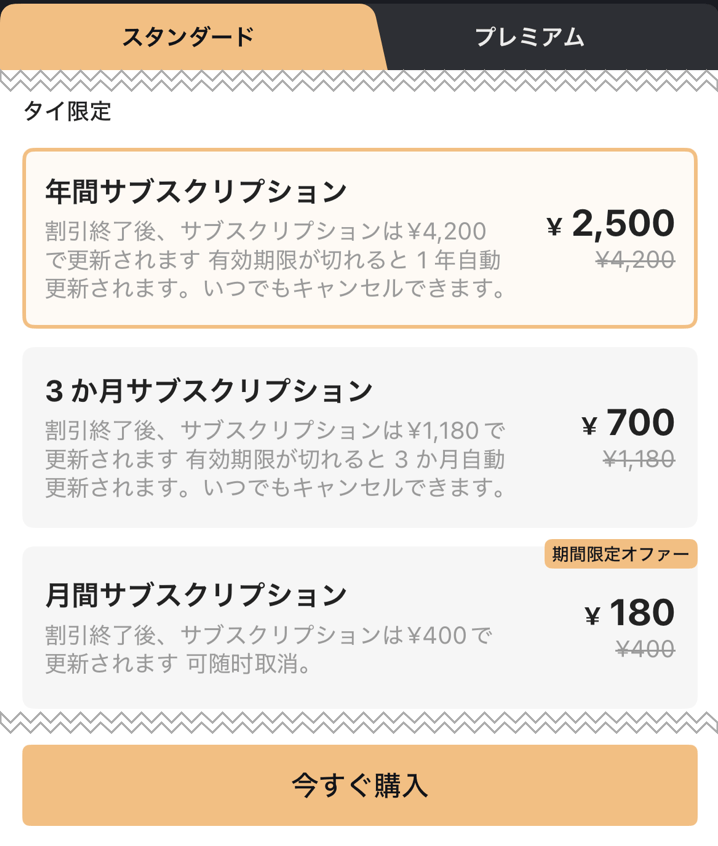This screenshot has height=846, width=718.
Task: Click the yen symbol beside 700
Action: tap(589, 427)
